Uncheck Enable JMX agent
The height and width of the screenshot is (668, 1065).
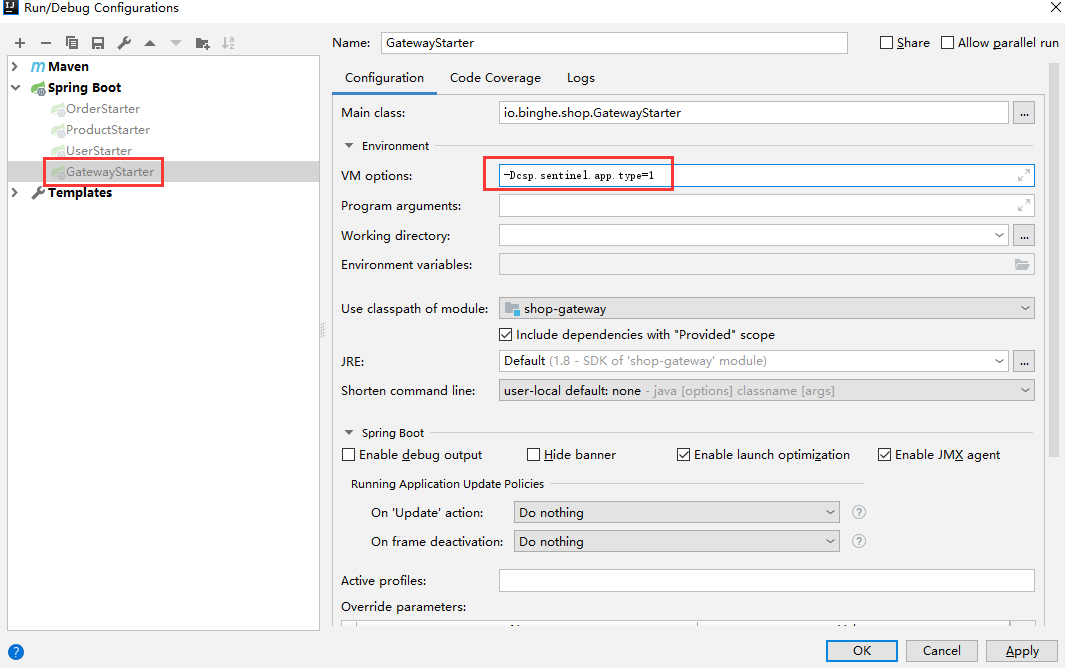[884, 455]
